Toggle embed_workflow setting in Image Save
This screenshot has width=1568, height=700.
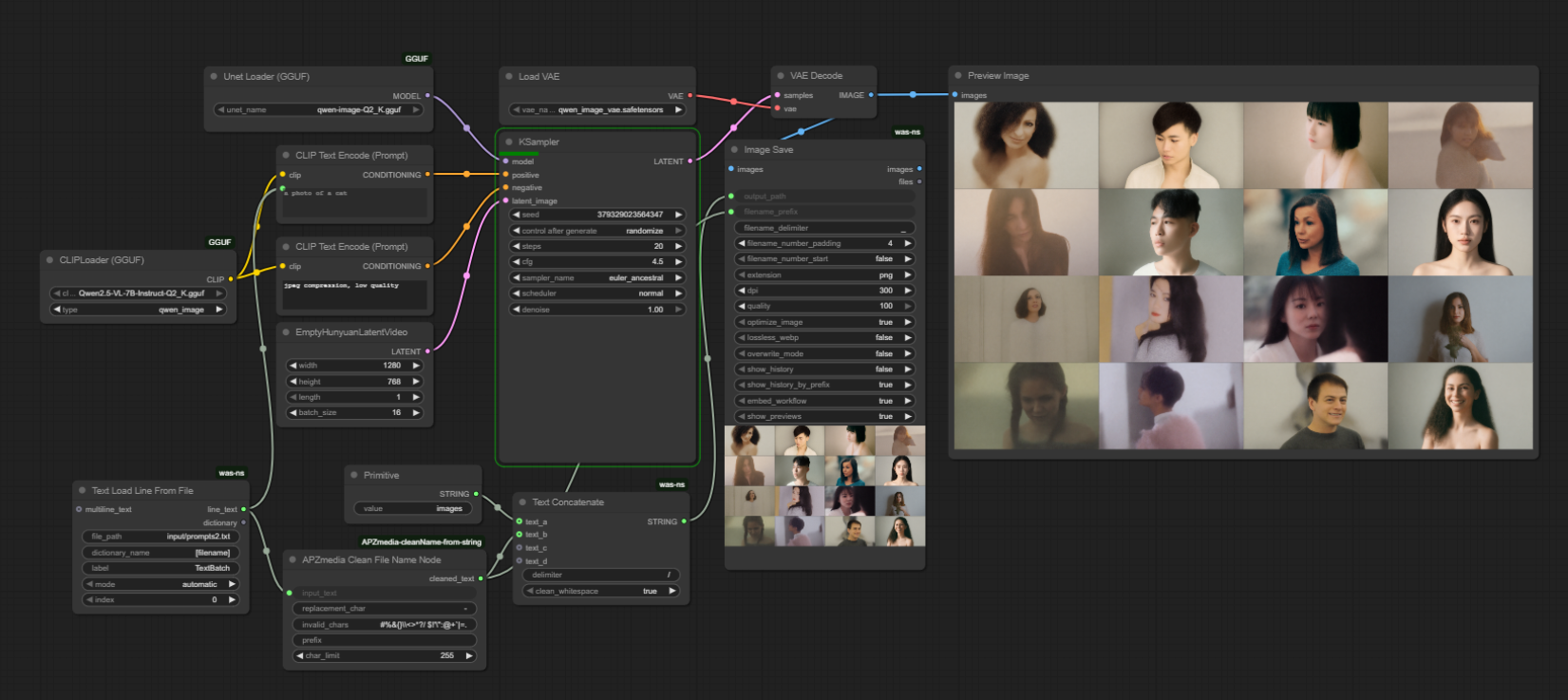click(823, 401)
